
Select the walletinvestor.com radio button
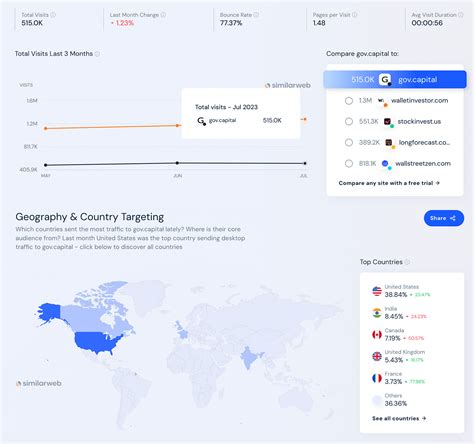point(349,101)
